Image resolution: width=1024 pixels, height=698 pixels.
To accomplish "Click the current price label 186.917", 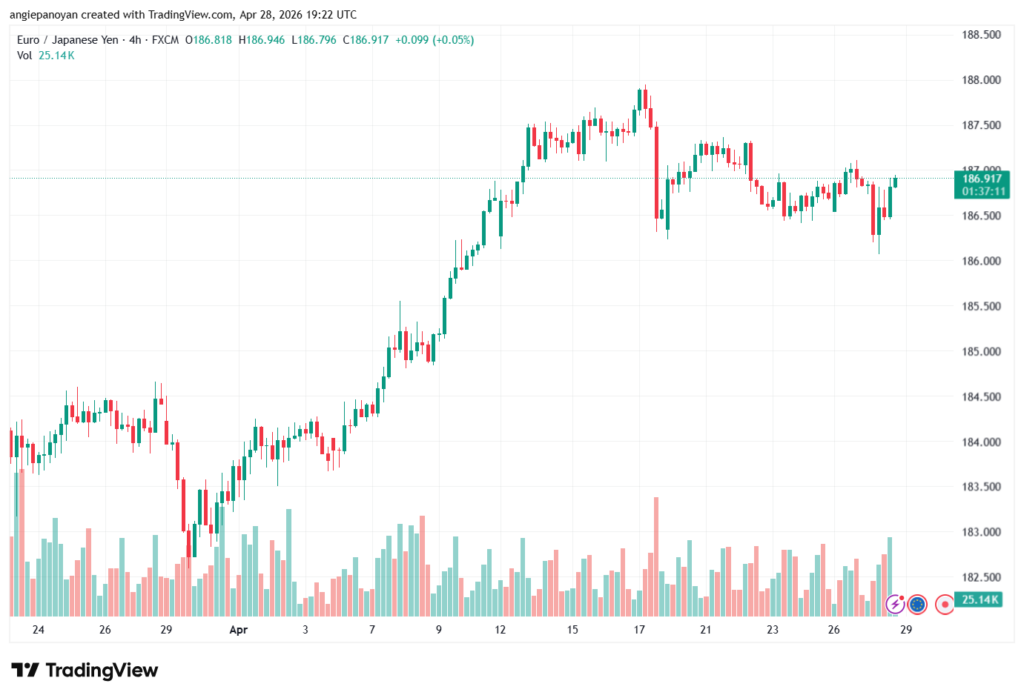I will click(x=978, y=176).
